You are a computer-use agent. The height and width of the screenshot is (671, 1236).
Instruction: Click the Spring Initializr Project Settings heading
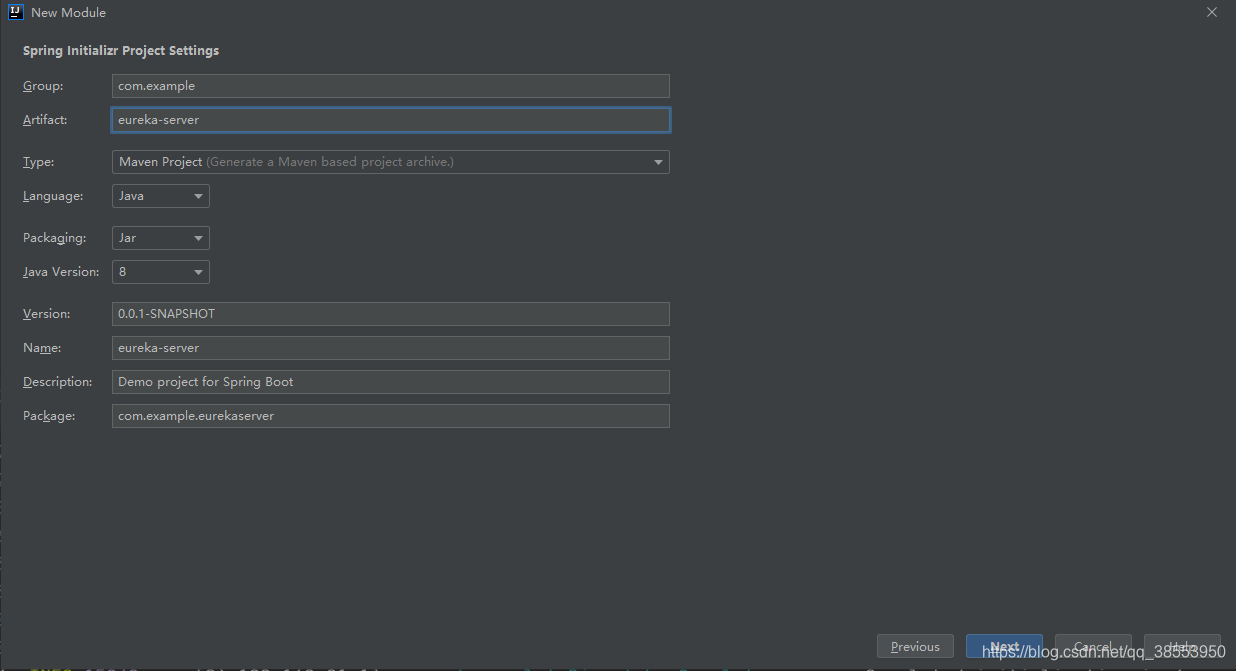point(121,51)
